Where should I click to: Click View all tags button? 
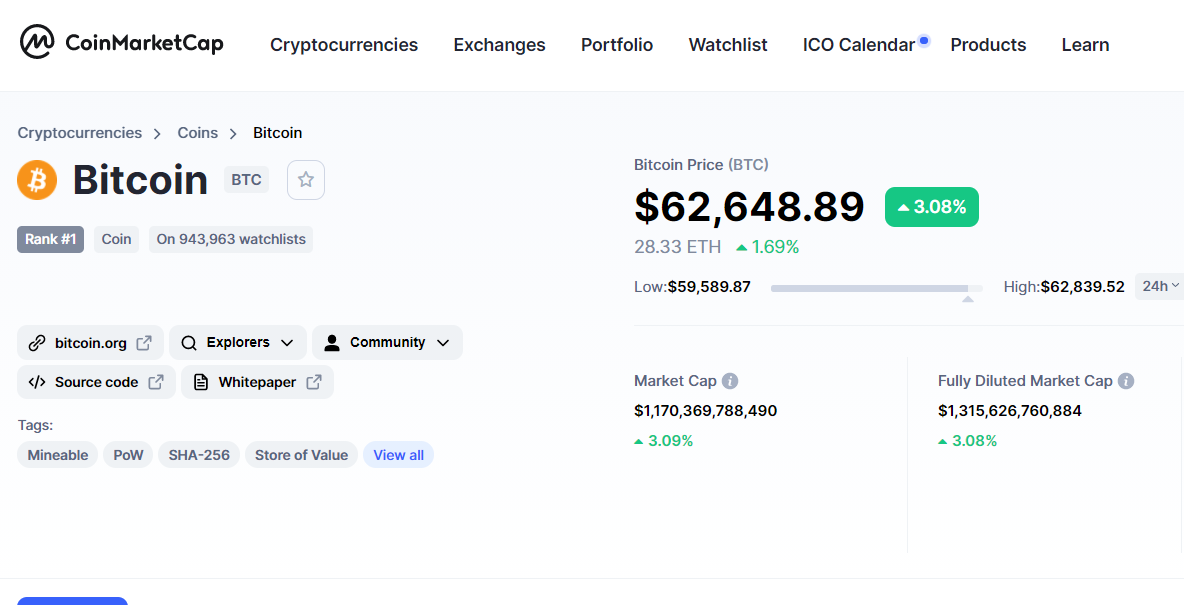pos(399,455)
